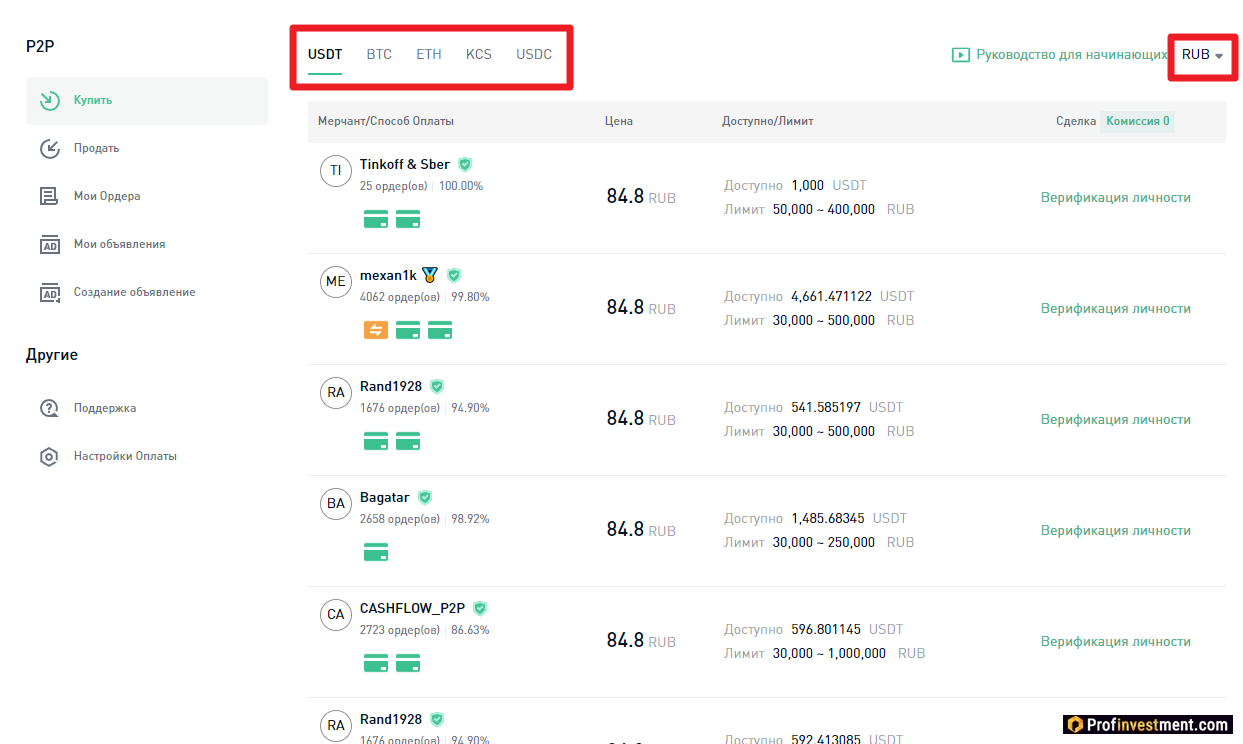This screenshot has height=744, width=1243.
Task: Click the Мои объявления AD icon
Action: pos(50,245)
